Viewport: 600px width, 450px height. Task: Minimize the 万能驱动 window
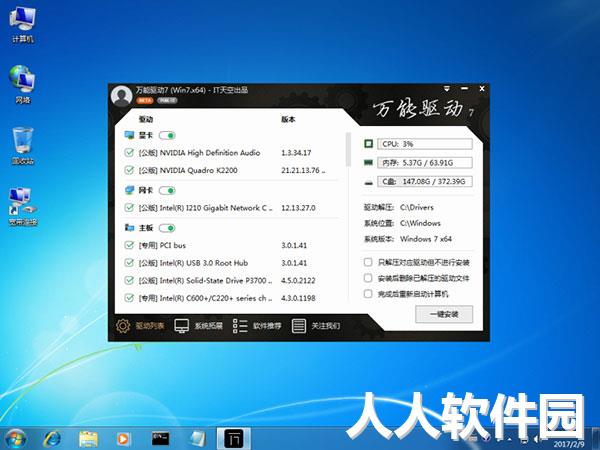click(x=464, y=89)
